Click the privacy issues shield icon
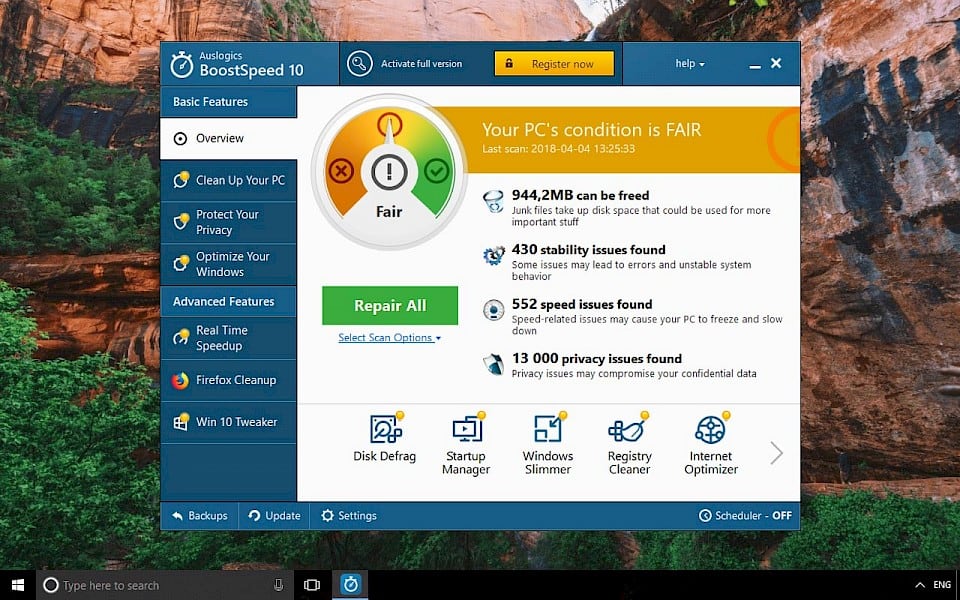The image size is (960, 600). click(493, 364)
